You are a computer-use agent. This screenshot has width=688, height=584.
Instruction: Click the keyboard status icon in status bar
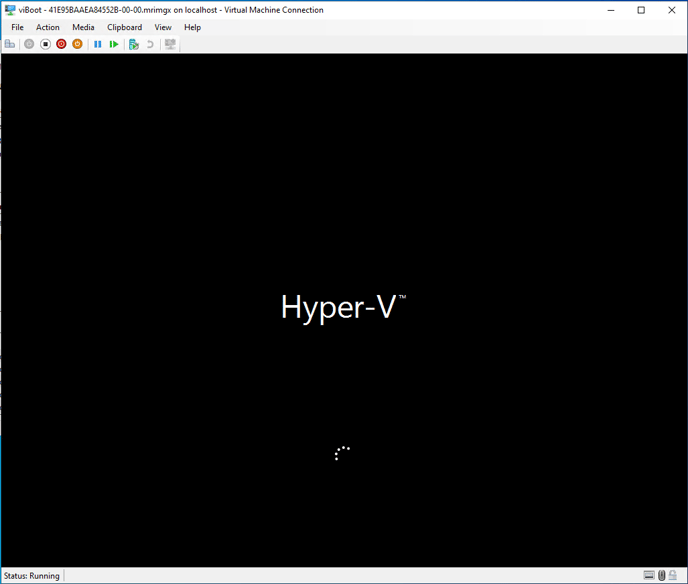(x=649, y=575)
